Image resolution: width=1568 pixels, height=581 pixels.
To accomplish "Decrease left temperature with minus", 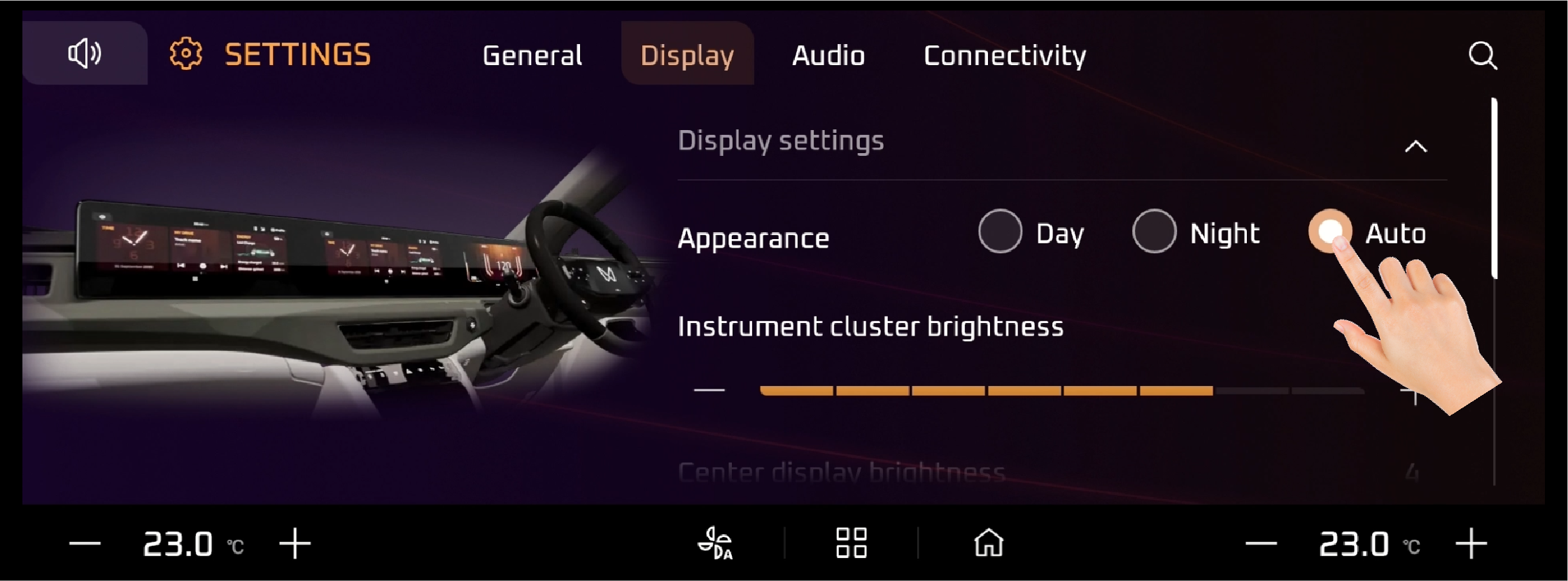I will pyautogui.click(x=85, y=544).
